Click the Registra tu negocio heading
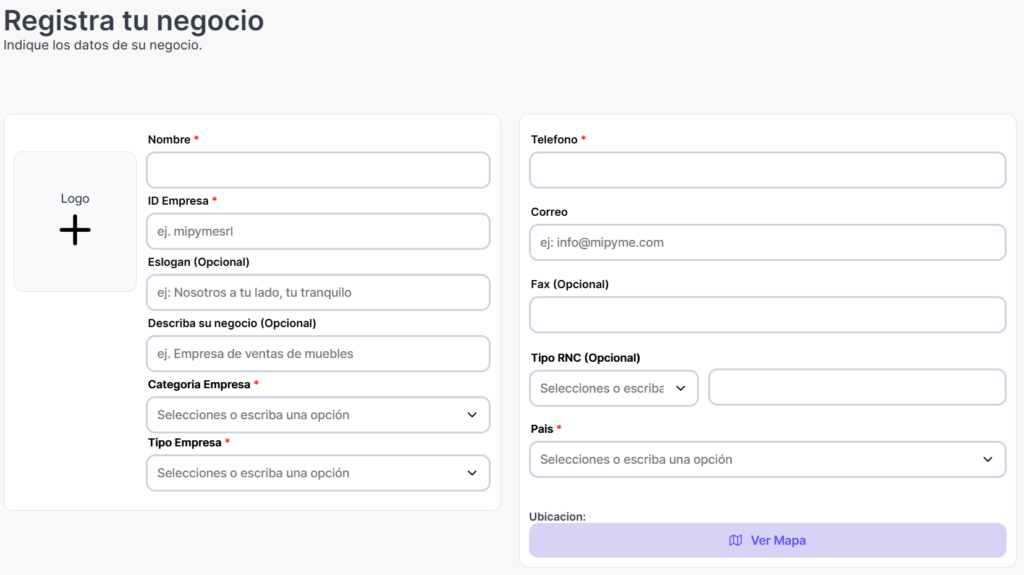 (x=134, y=20)
